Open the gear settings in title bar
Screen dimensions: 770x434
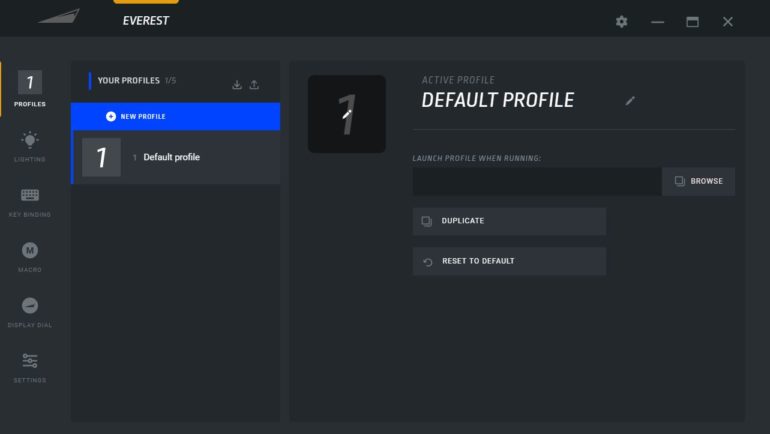point(622,22)
